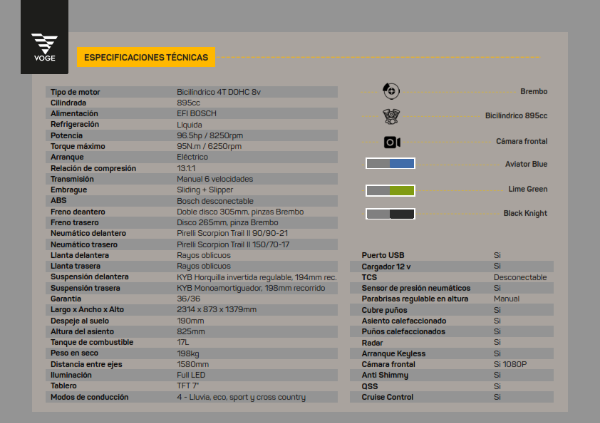Click the Modos de conducción label

click(x=89, y=397)
